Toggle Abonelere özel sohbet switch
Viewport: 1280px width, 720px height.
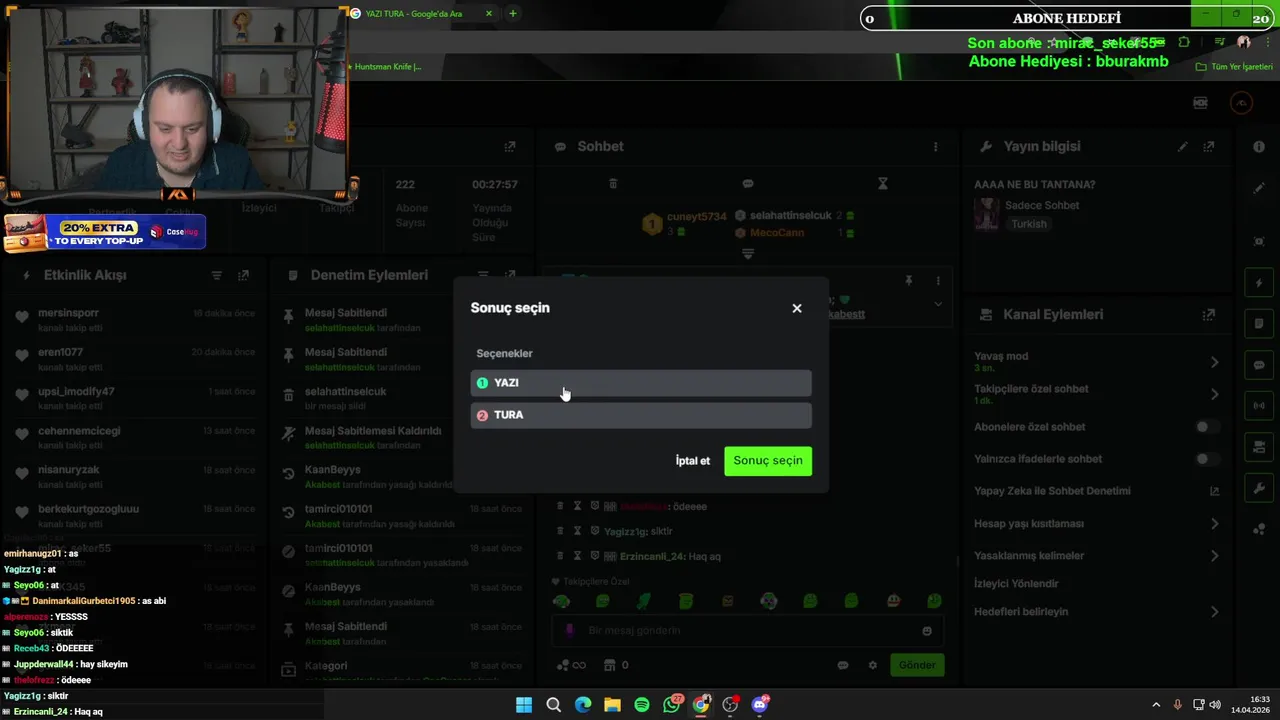1208,427
